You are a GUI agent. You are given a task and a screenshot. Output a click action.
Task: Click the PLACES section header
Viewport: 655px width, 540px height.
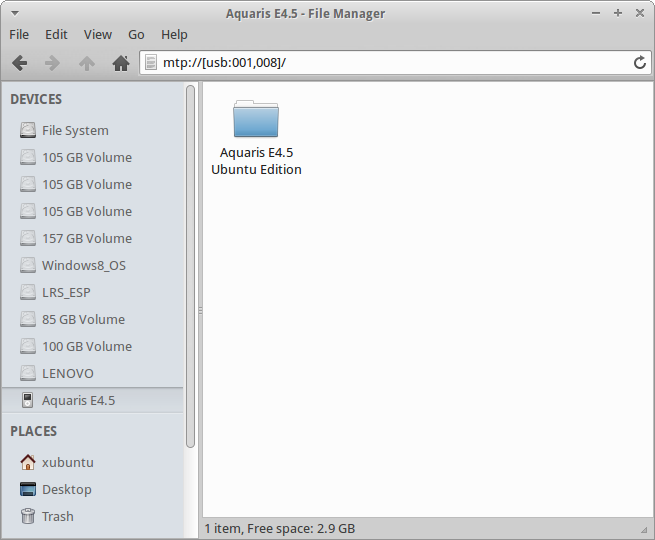pos(33,431)
